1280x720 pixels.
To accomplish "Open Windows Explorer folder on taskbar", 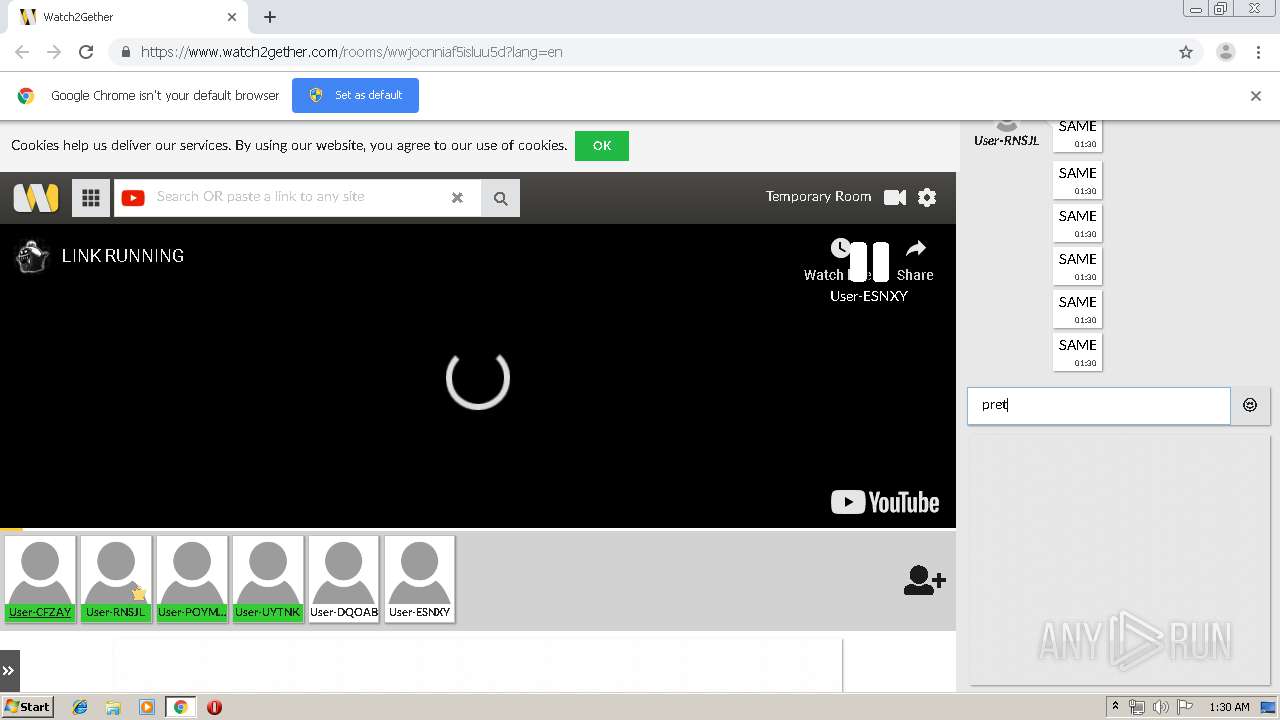I will click(113, 707).
